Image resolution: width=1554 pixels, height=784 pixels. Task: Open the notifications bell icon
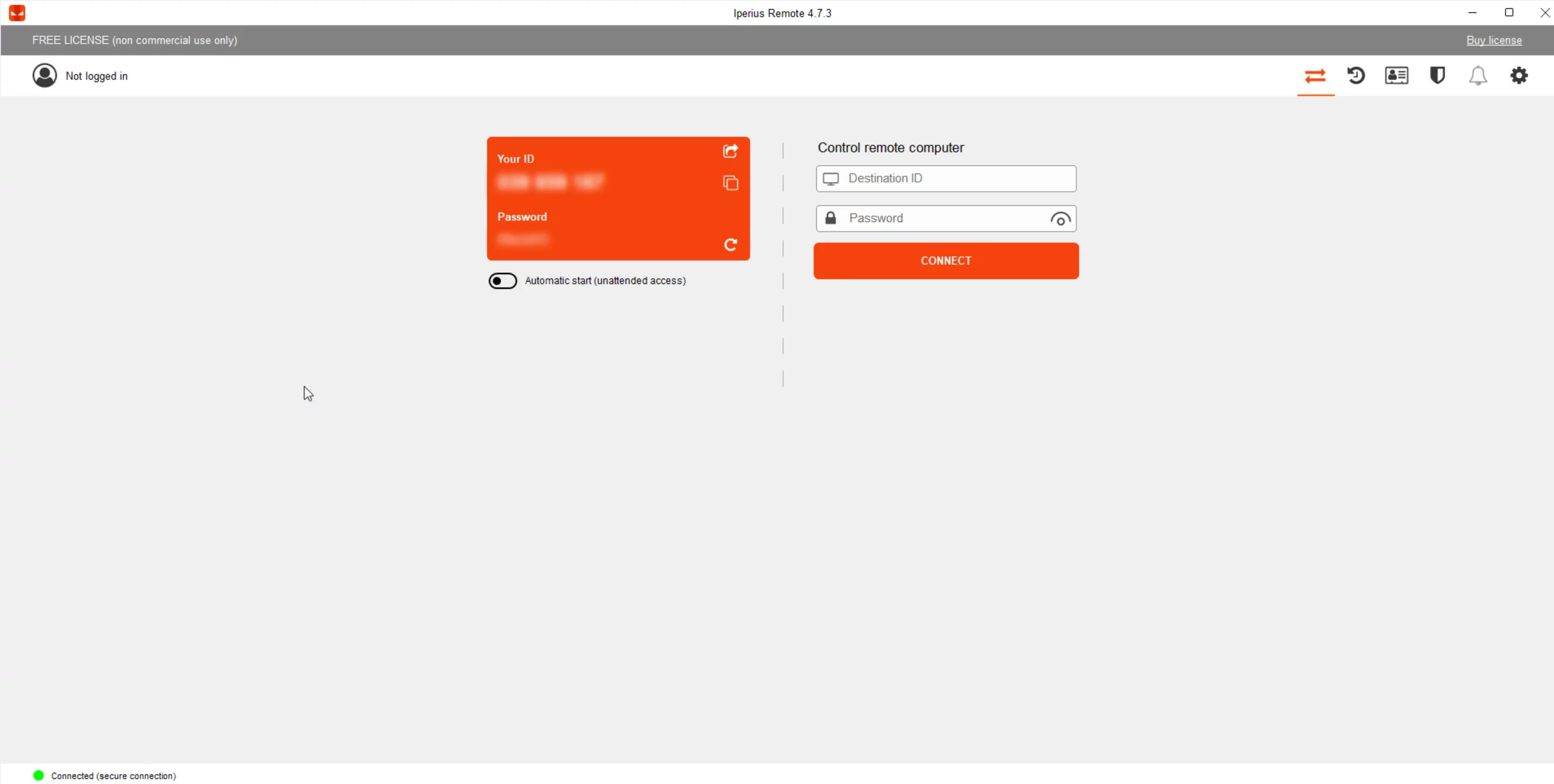(x=1478, y=76)
